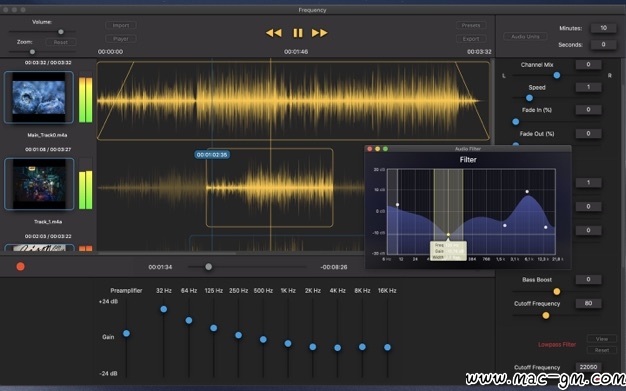Click the Seconds input field
The width and height of the screenshot is (626, 391).
click(x=603, y=44)
